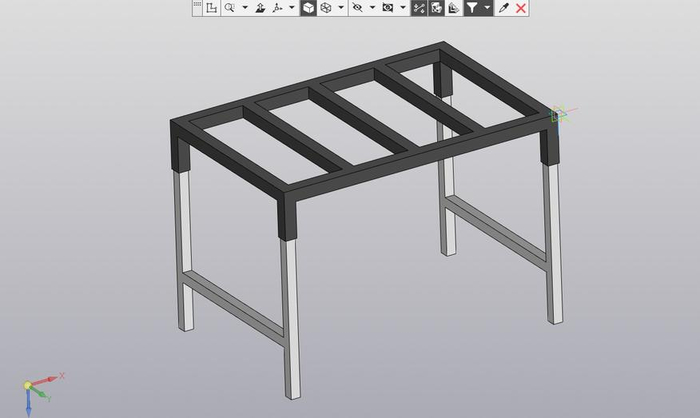
Task: Enable shaded solid cube display mode
Action: (x=308, y=8)
